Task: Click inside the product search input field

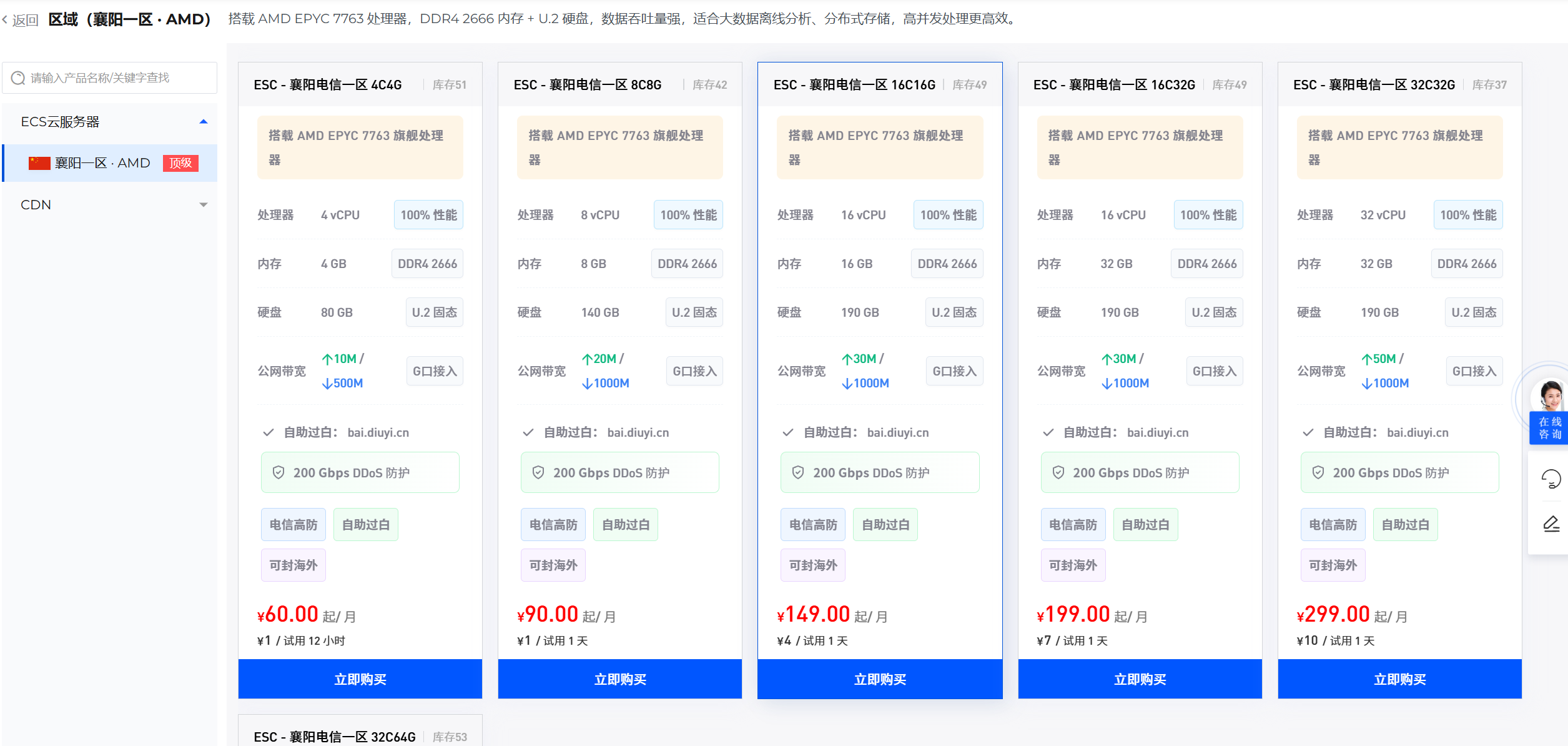Action: (106, 77)
